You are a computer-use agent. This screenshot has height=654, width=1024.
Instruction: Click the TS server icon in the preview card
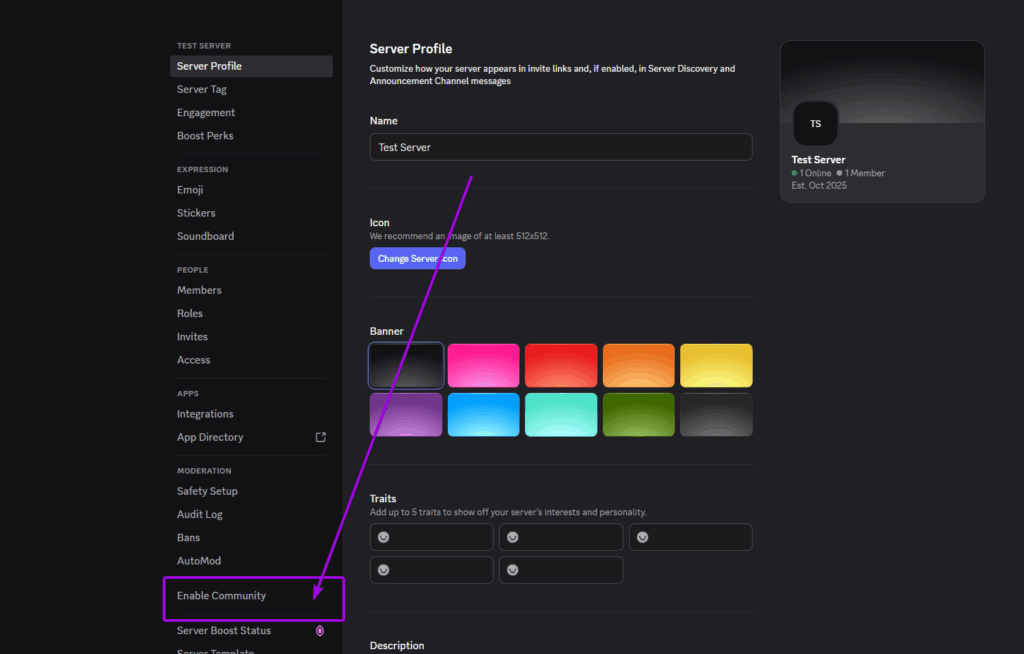815,123
